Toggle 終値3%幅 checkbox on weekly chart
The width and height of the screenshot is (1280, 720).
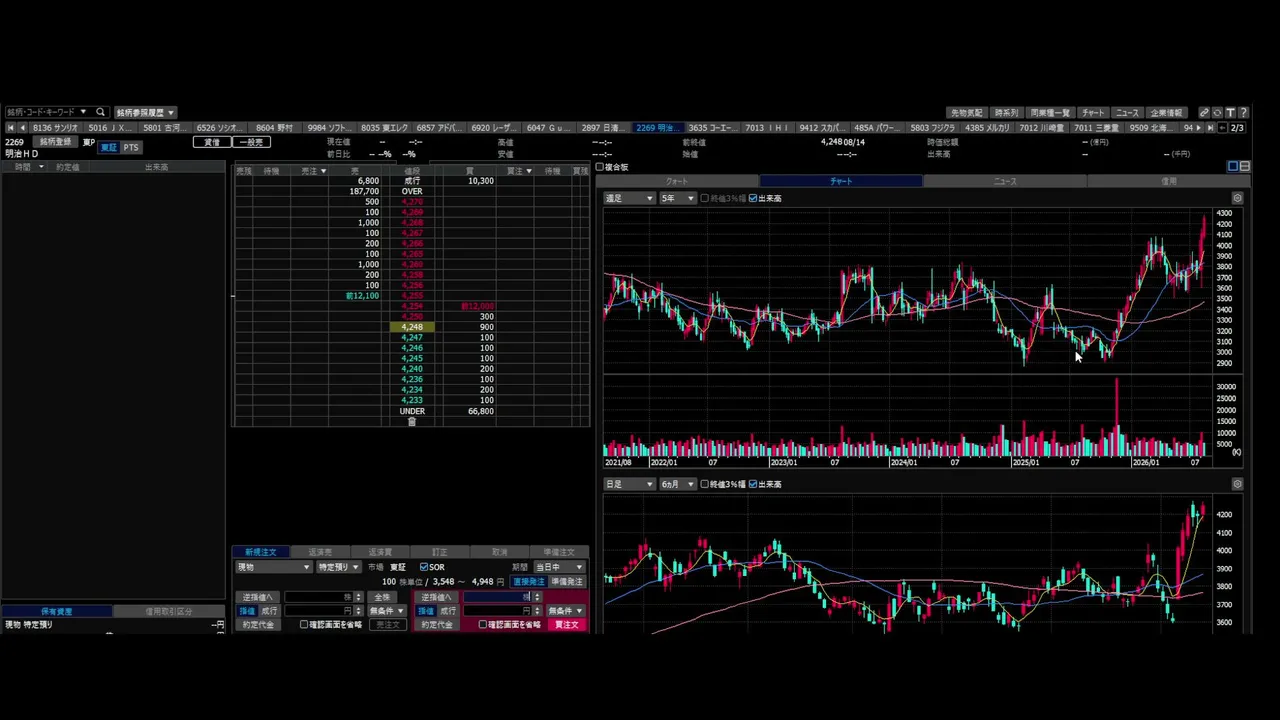point(705,198)
